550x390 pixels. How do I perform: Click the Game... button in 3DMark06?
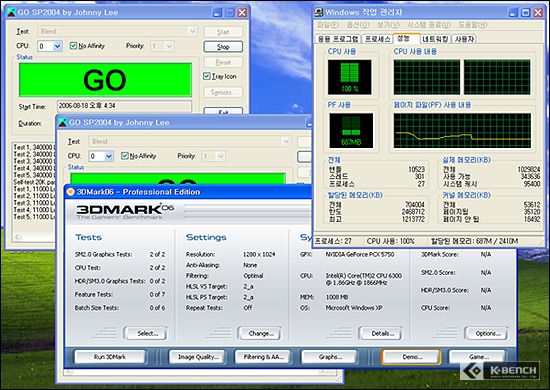tap(477, 357)
